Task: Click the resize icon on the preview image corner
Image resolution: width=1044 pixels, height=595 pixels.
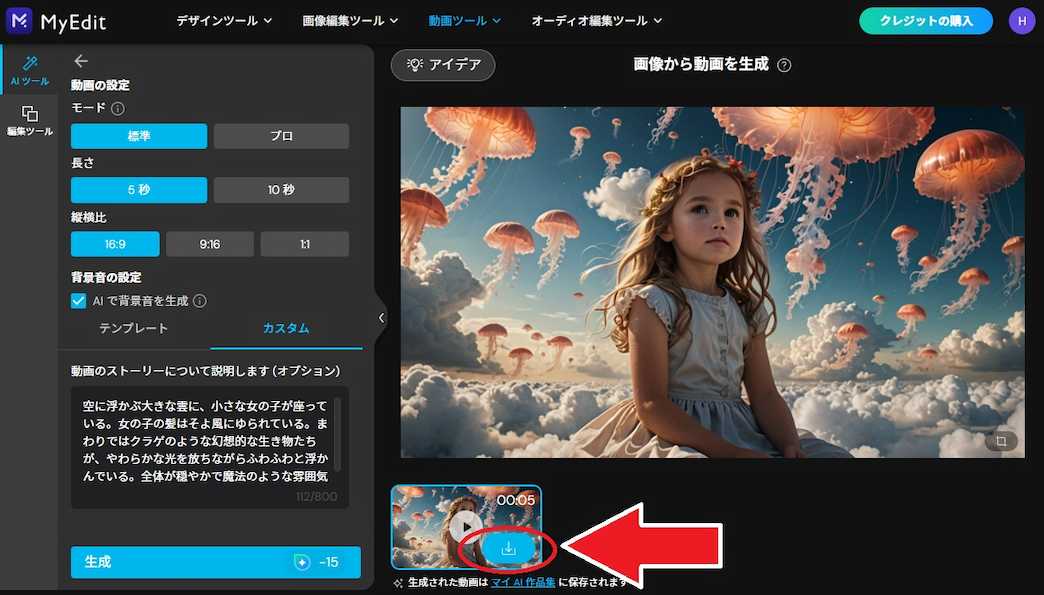Action: coord(1000,440)
